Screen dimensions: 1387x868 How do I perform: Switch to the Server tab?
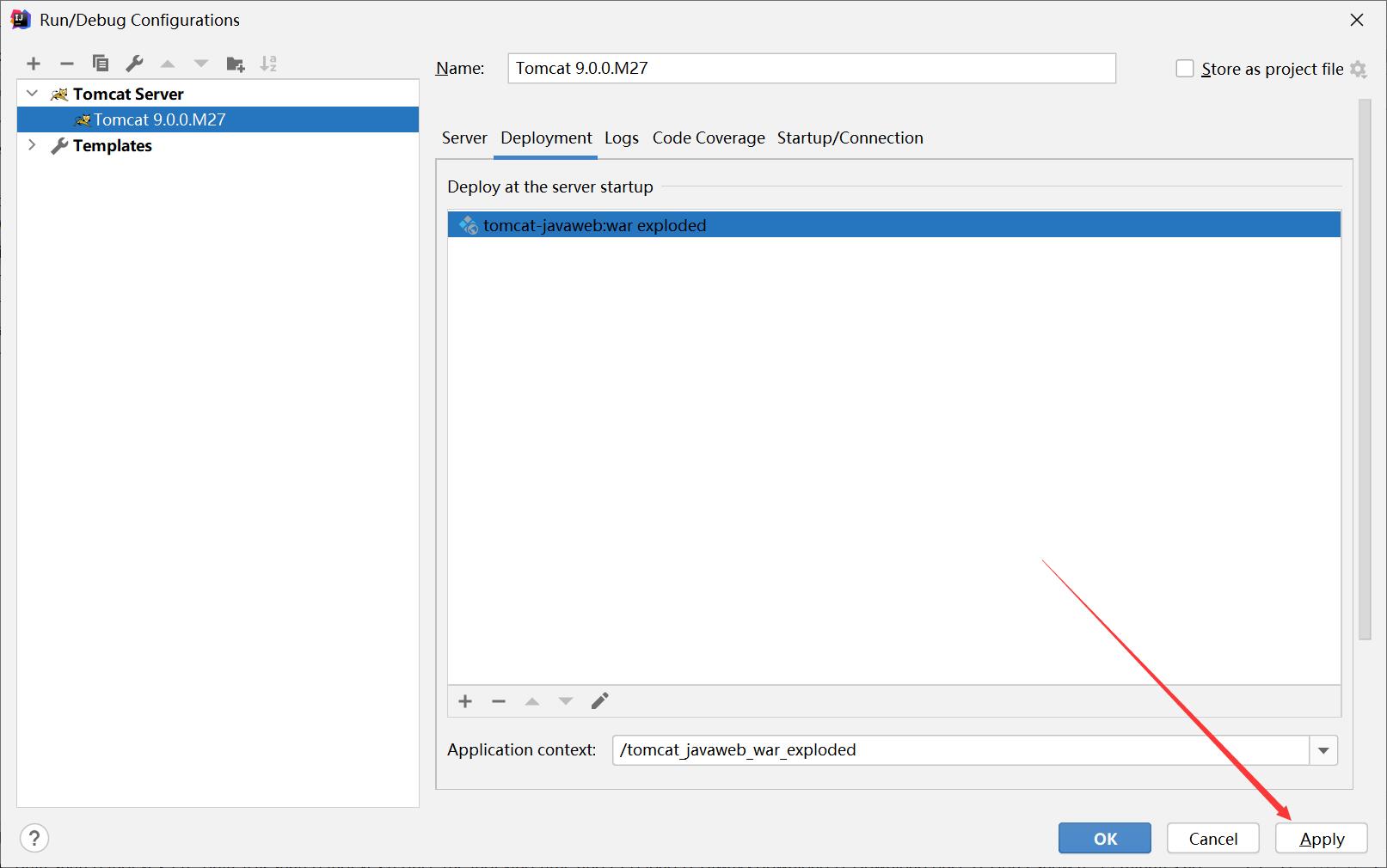pyautogui.click(x=464, y=138)
